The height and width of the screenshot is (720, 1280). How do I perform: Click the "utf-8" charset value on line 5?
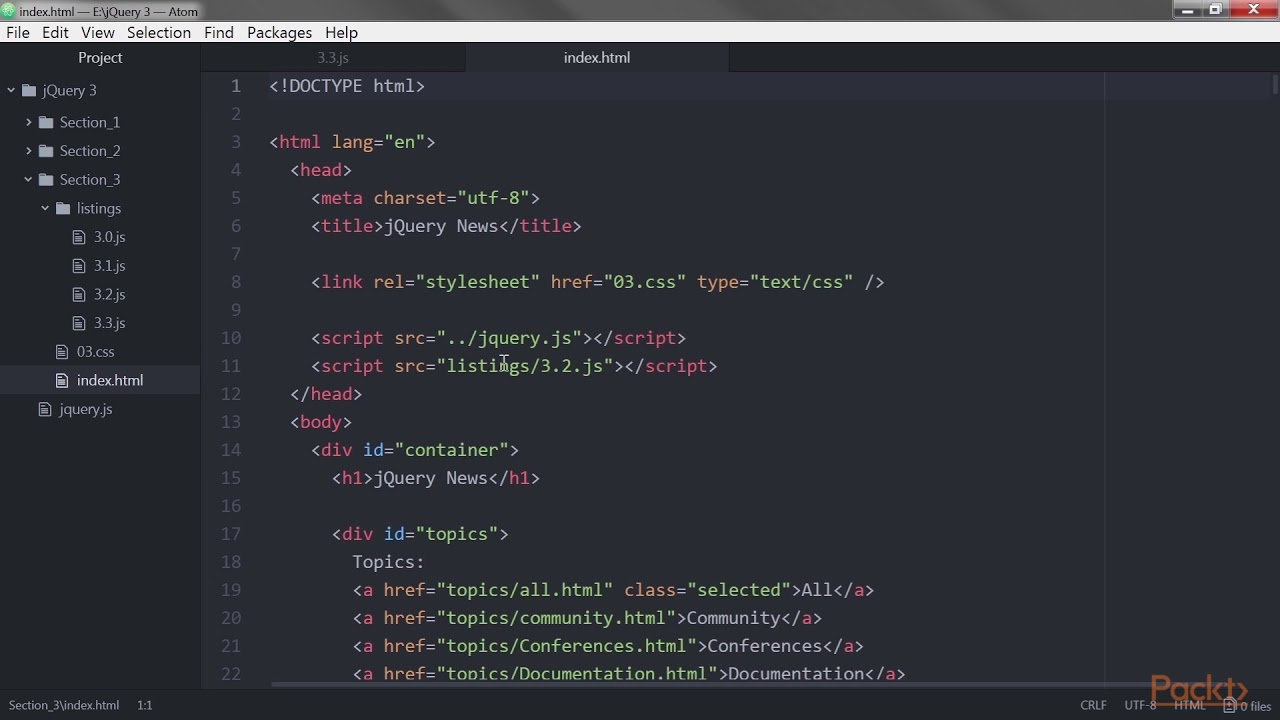[493, 198]
